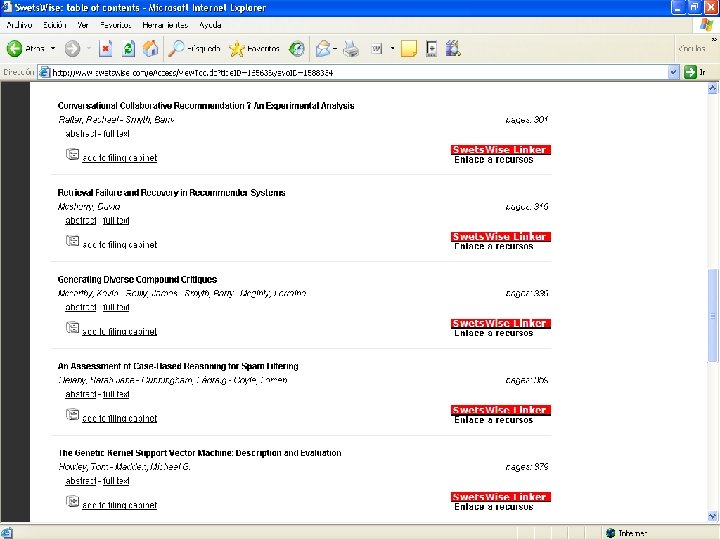Refresh the page with the green arrows icon
Viewport: 720px width, 540px height.
129,48
